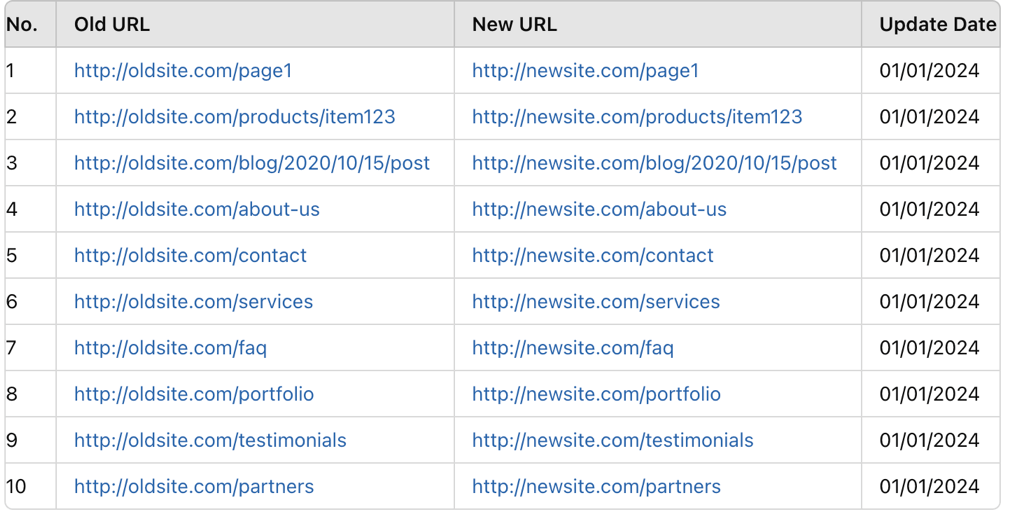Visit the newsite.com/contact page link

click(593, 255)
